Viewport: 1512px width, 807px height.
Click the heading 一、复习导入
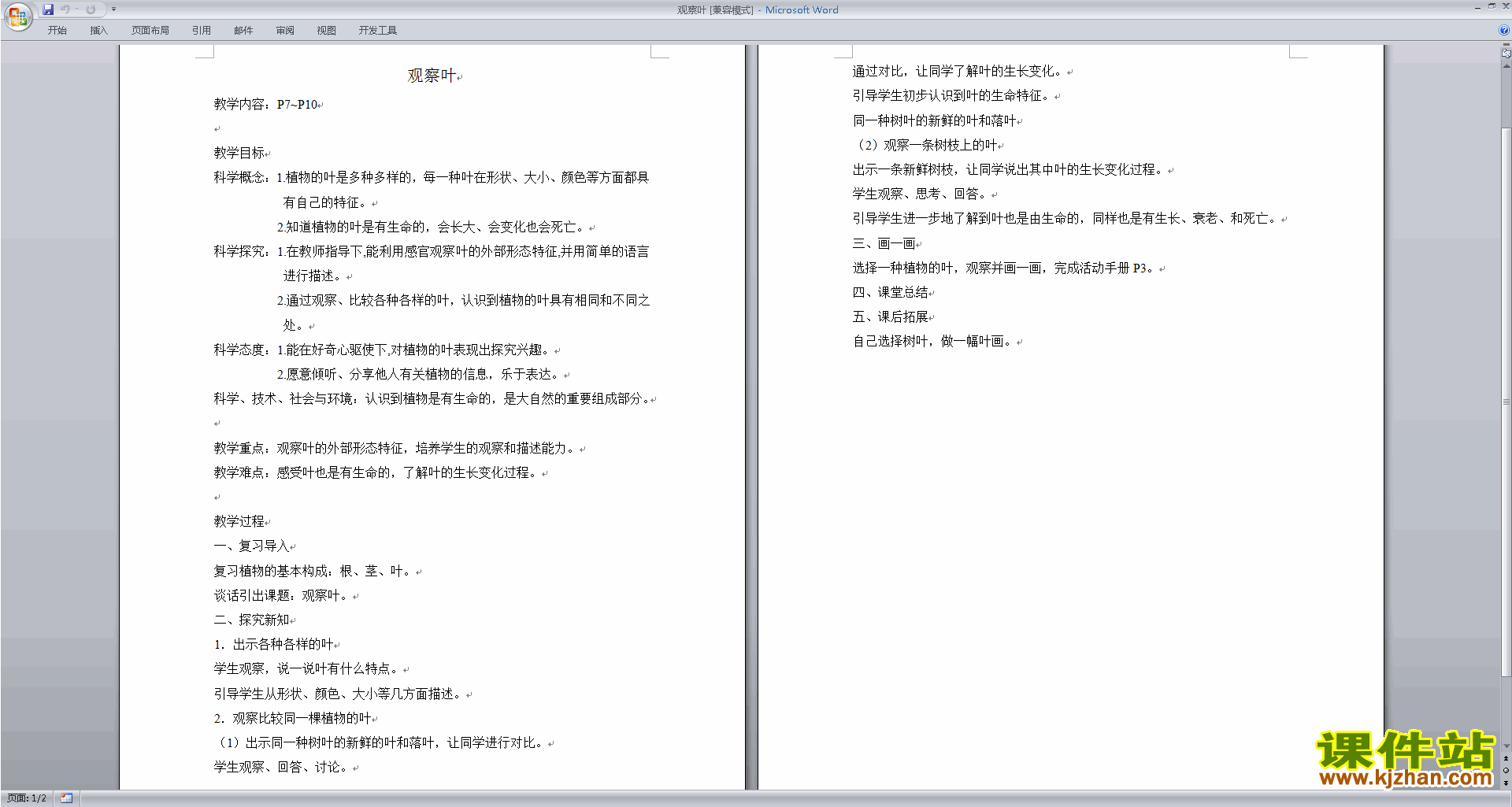251,546
